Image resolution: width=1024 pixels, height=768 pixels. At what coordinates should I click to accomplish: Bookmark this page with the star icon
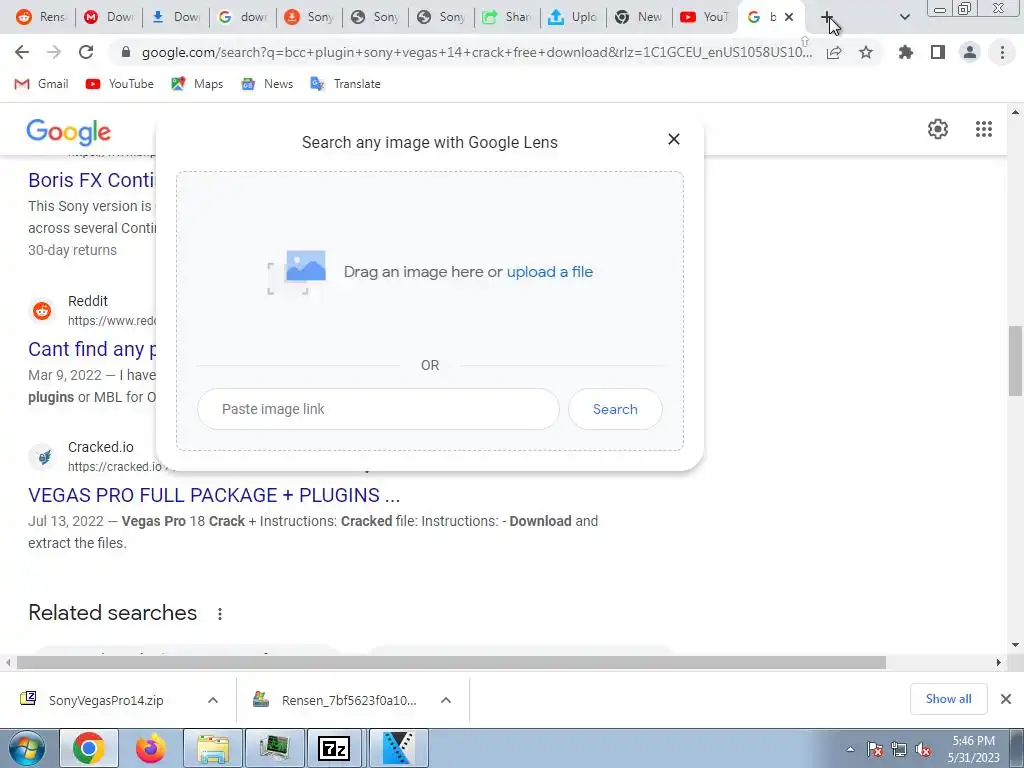tap(866, 52)
